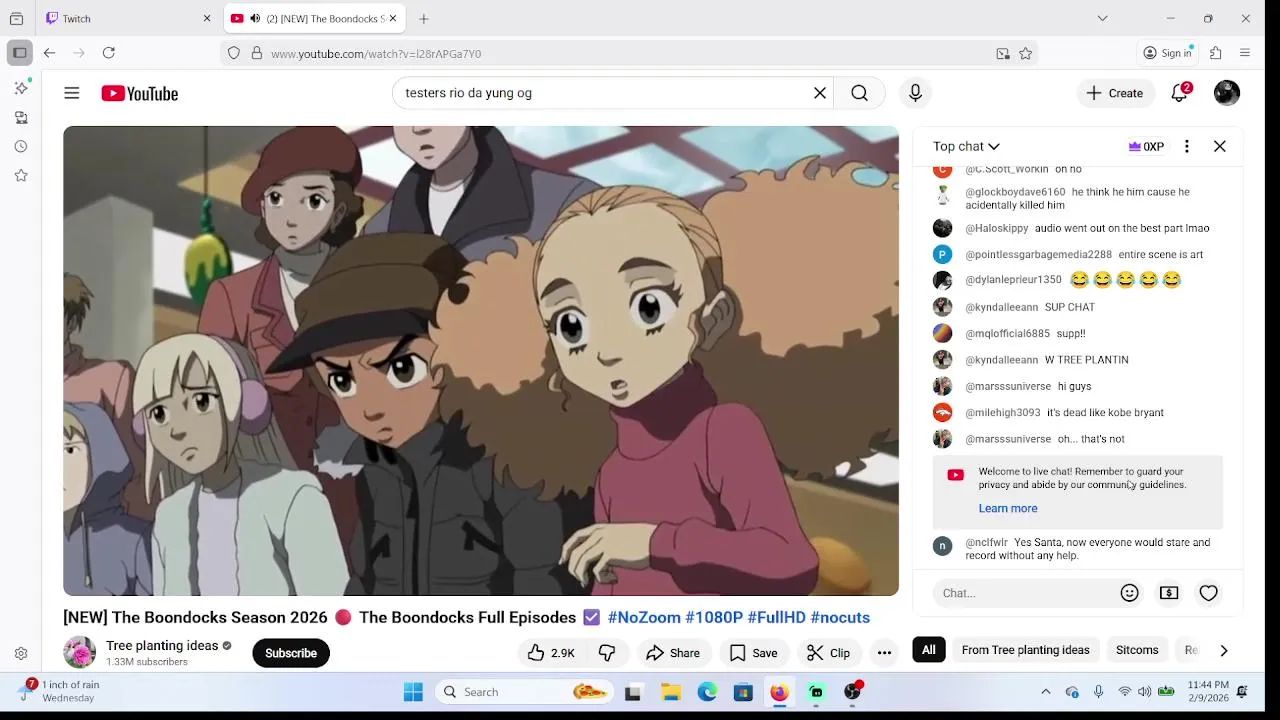Click the Boondocks video player
The image size is (1280, 720).
click(x=481, y=361)
